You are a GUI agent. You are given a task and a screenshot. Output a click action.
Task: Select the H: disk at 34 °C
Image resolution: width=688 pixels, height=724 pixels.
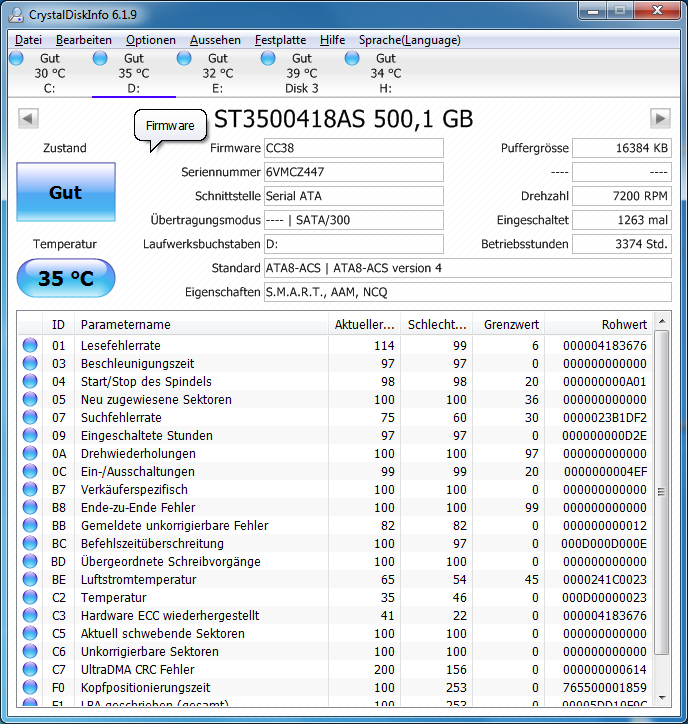[386, 73]
